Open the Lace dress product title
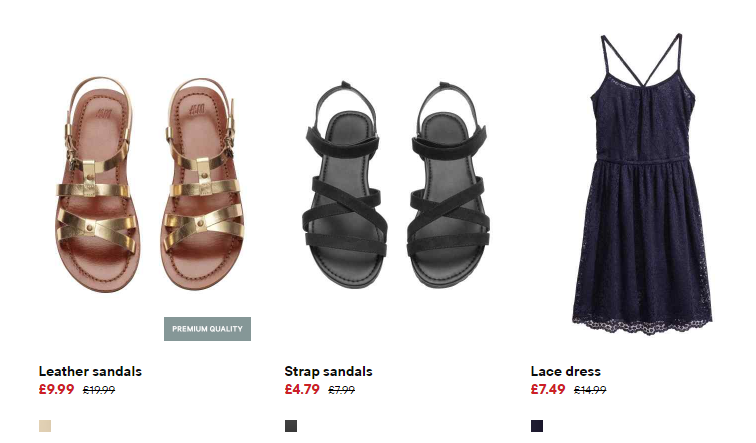756x443 pixels. tap(566, 371)
